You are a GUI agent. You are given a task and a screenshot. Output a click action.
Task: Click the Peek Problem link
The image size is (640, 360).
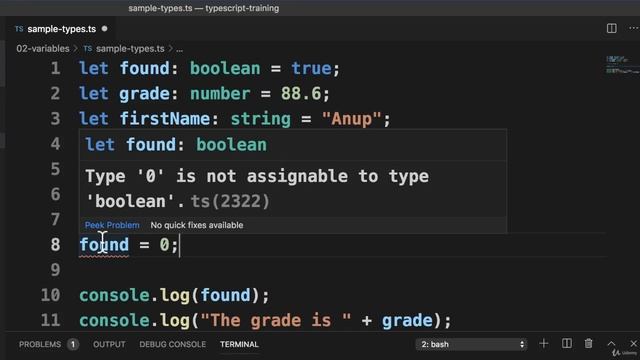(x=112, y=225)
